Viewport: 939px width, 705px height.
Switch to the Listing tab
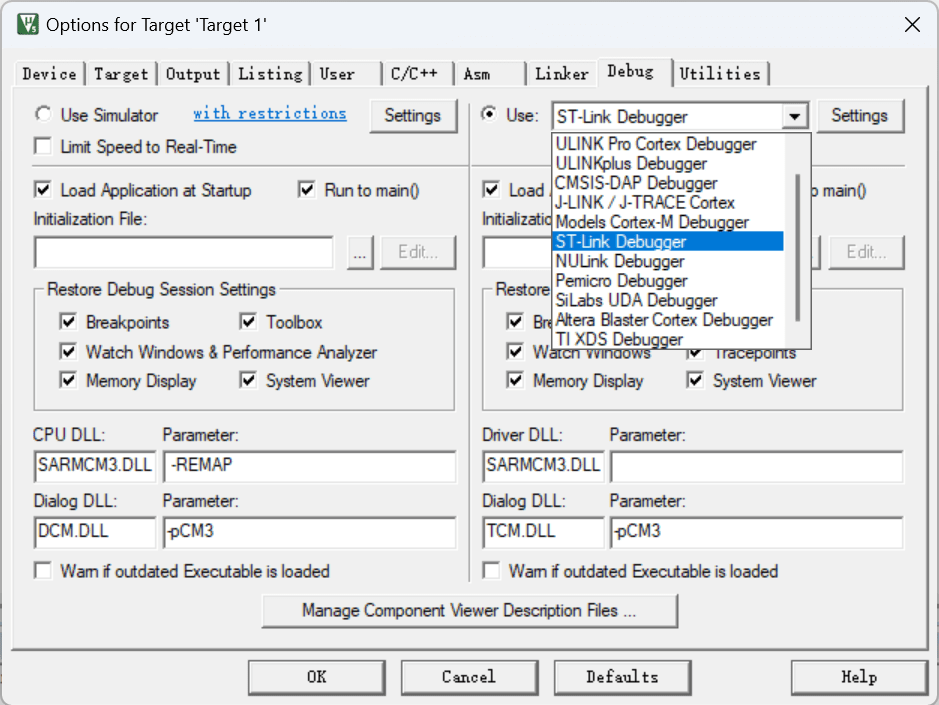tap(270, 74)
